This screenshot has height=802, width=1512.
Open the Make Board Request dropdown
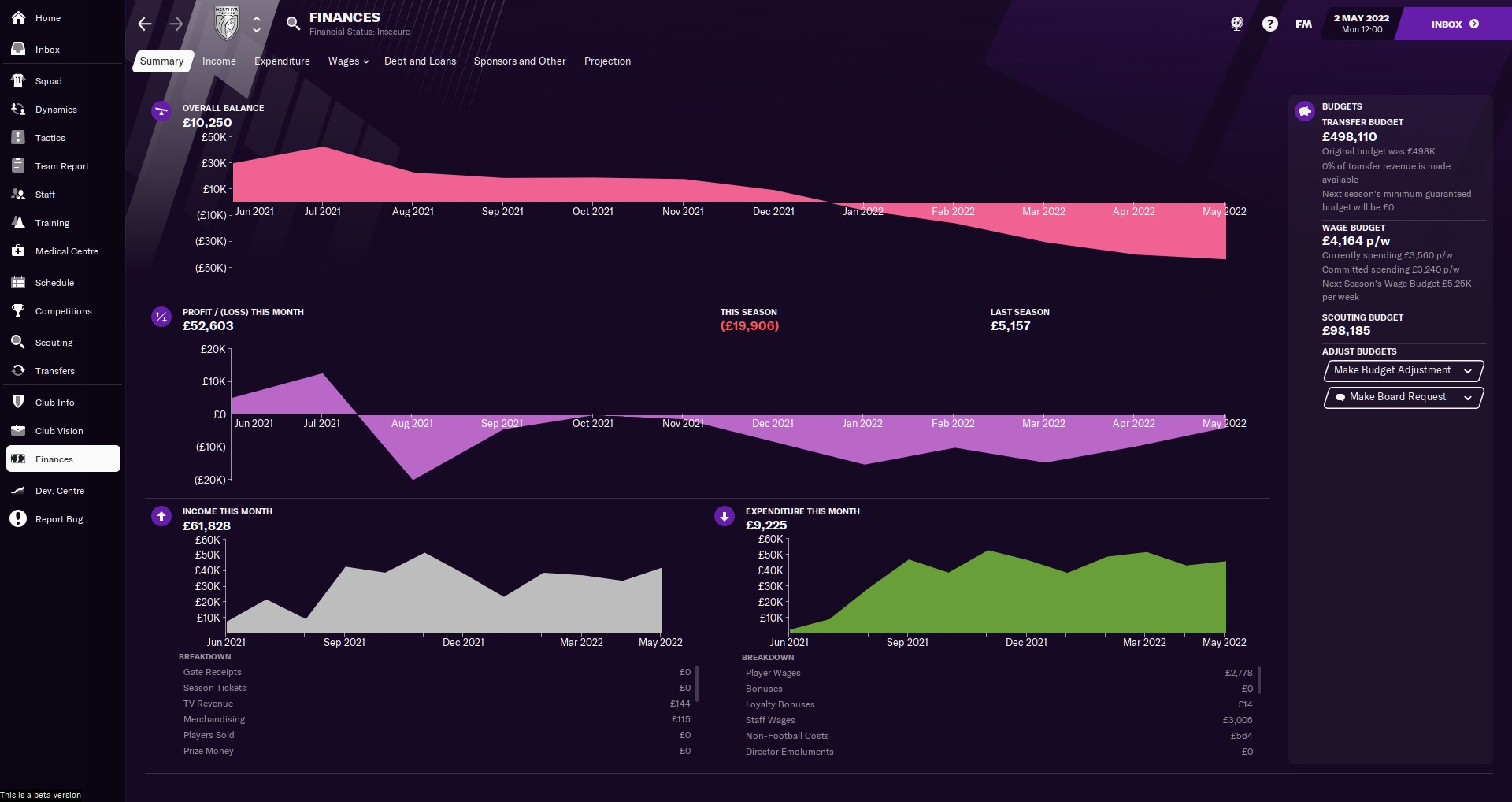point(1403,397)
